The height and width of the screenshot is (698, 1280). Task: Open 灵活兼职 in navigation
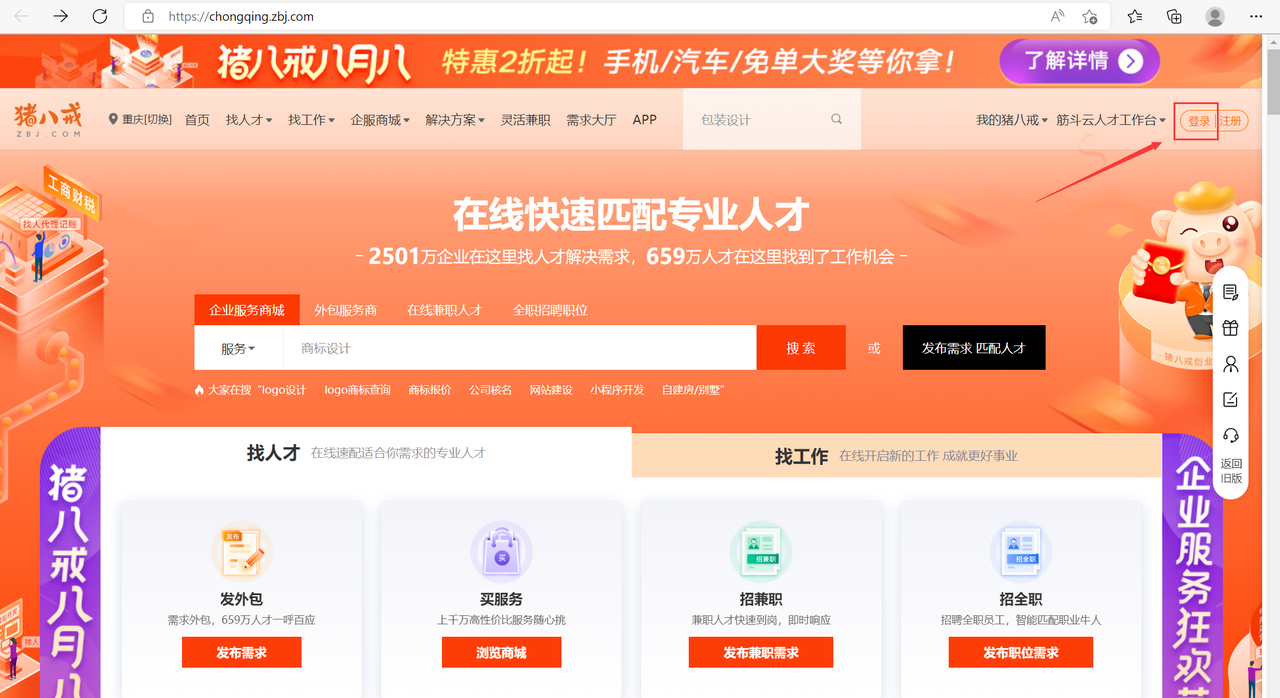pos(526,120)
